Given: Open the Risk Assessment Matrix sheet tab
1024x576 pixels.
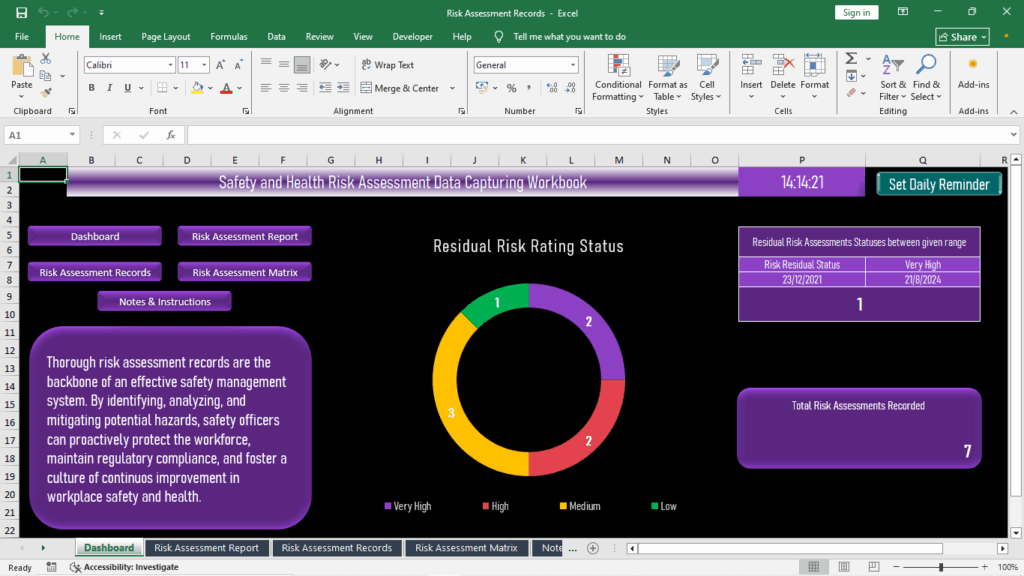Looking at the screenshot, I should click(466, 548).
